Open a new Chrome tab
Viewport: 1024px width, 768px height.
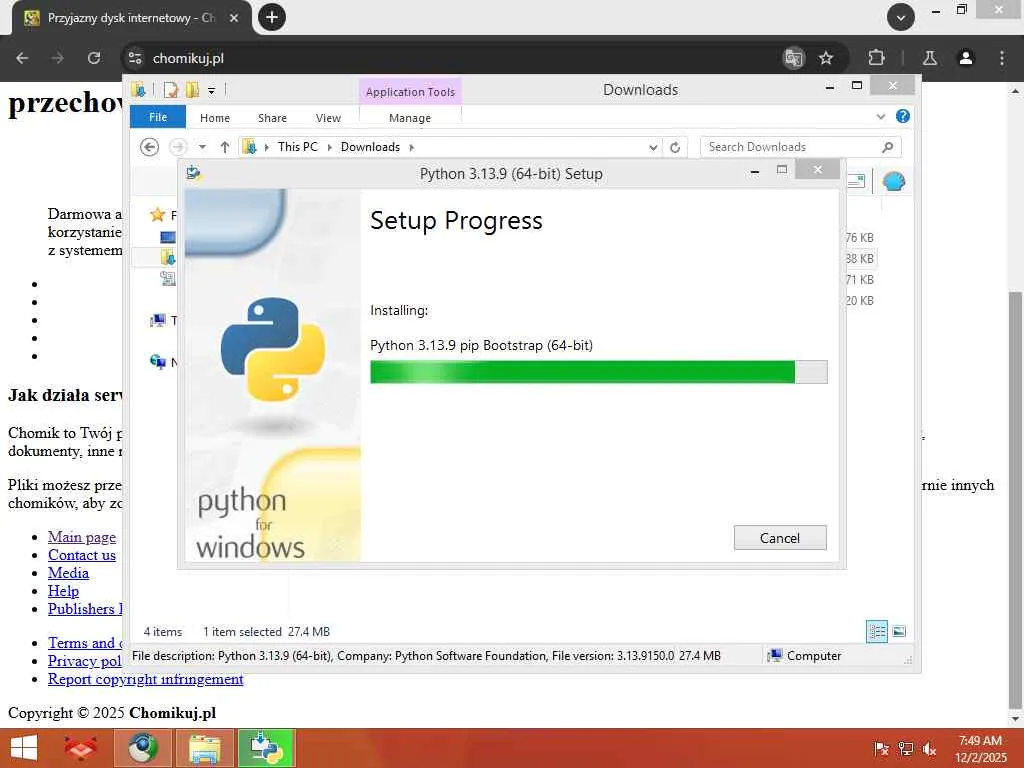(x=272, y=17)
